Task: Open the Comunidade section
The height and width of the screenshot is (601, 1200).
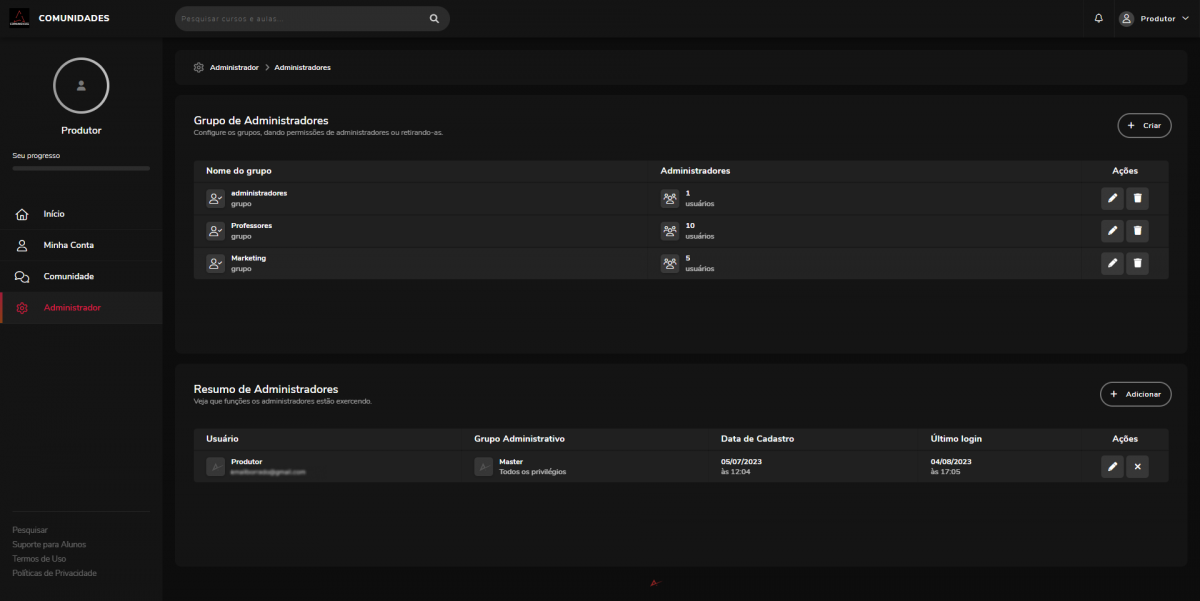Action: coord(68,276)
